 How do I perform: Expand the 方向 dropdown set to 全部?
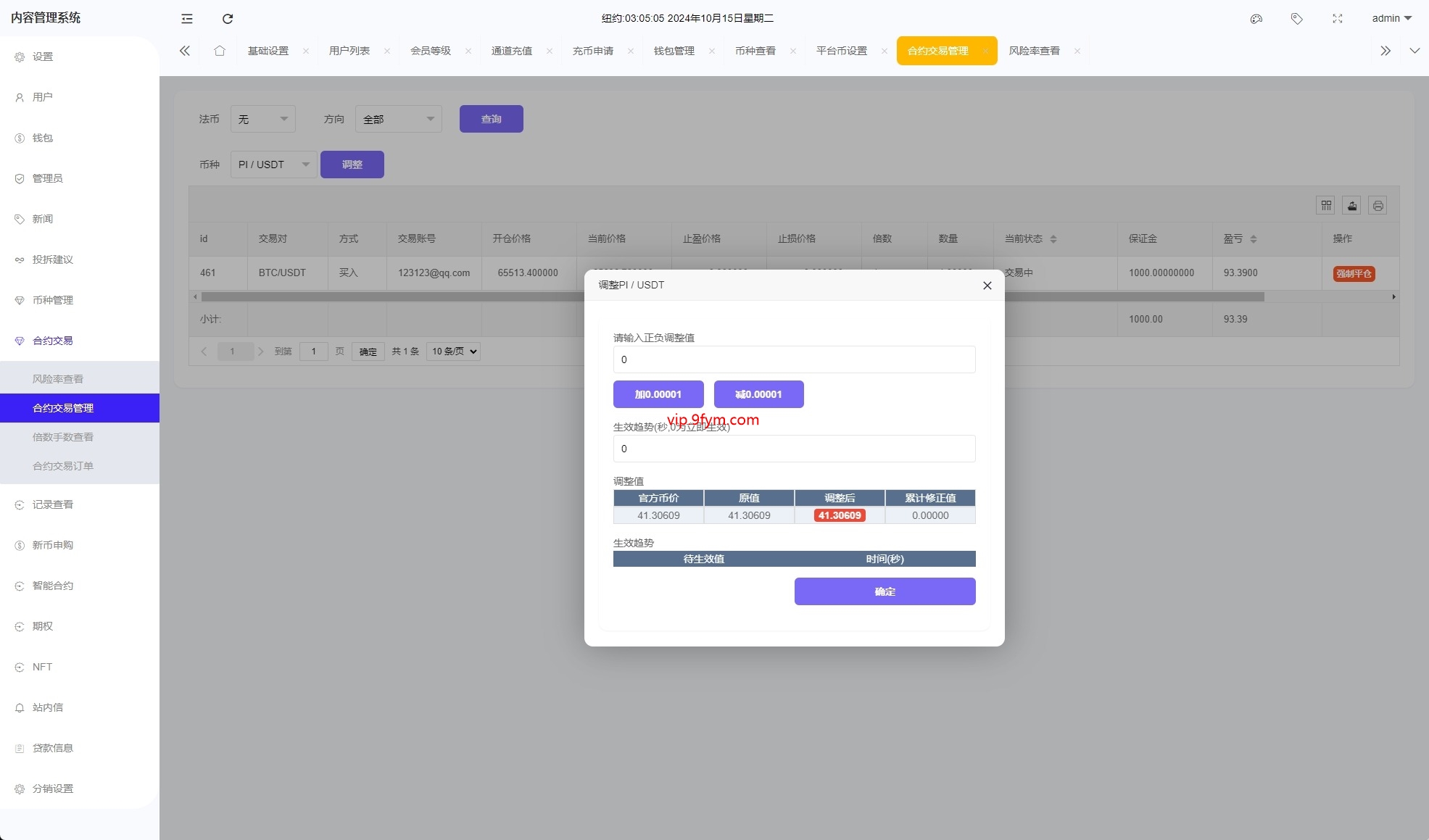point(398,119)
